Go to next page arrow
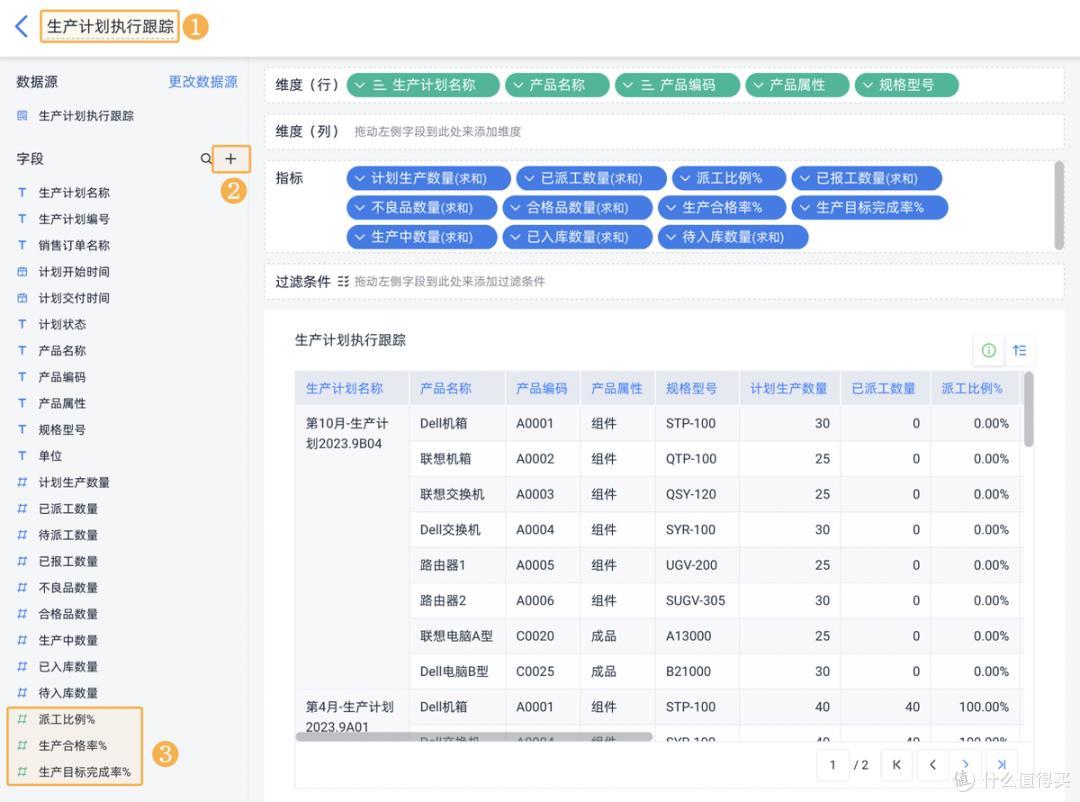1080x802 pixels. 966,765
